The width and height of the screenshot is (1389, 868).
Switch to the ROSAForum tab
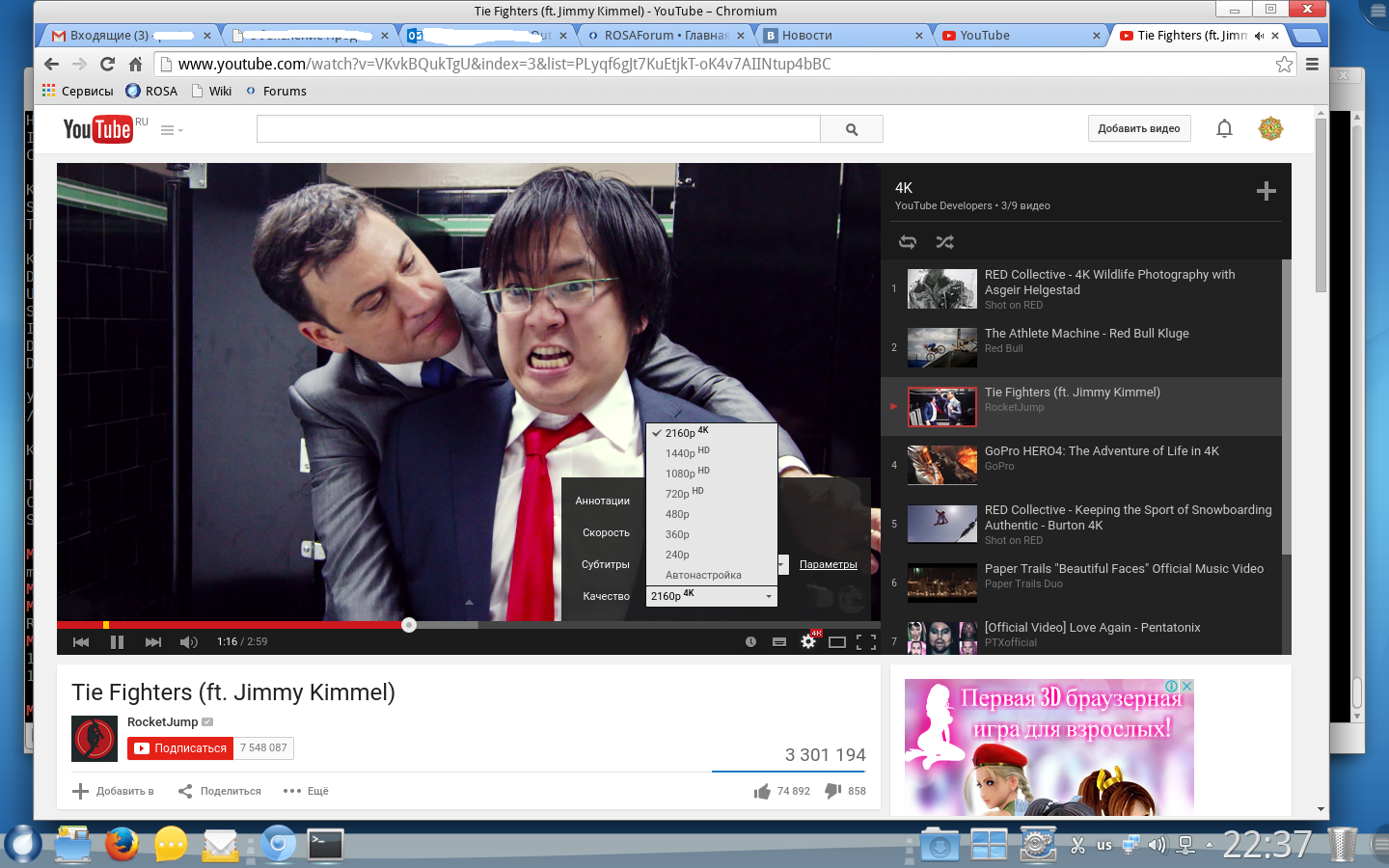pyautogui.click(x=667, y=36)
